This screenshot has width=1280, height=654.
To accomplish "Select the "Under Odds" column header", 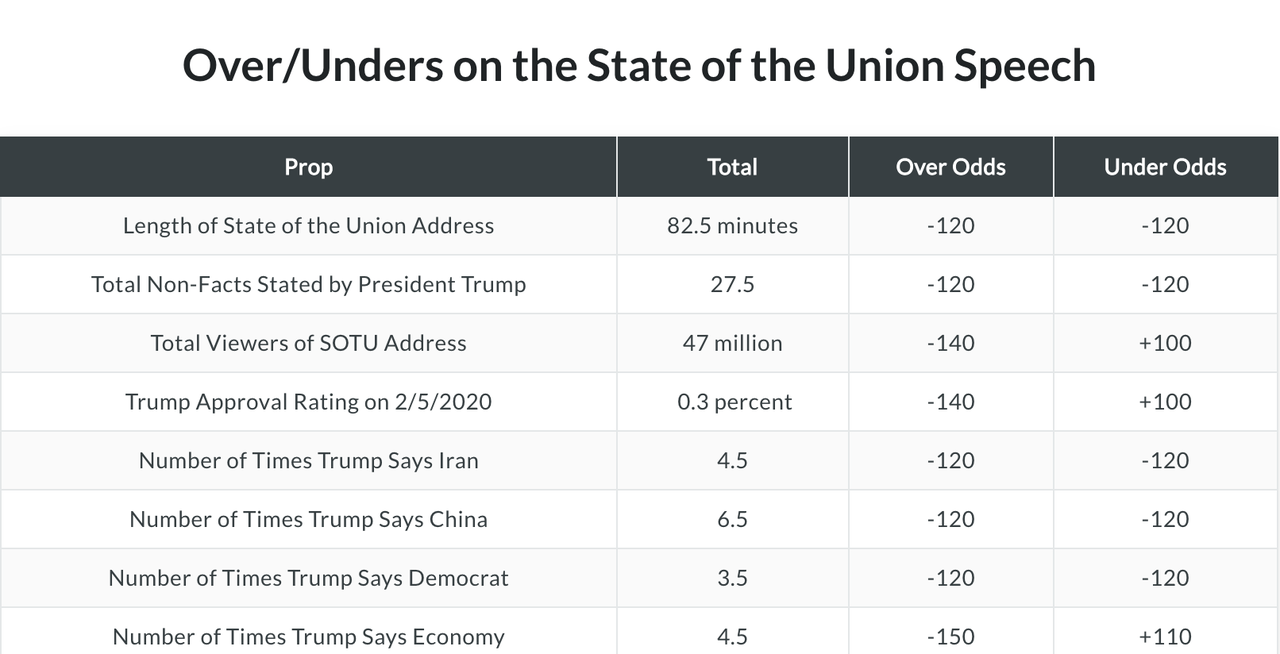I will coord(1165,167).
